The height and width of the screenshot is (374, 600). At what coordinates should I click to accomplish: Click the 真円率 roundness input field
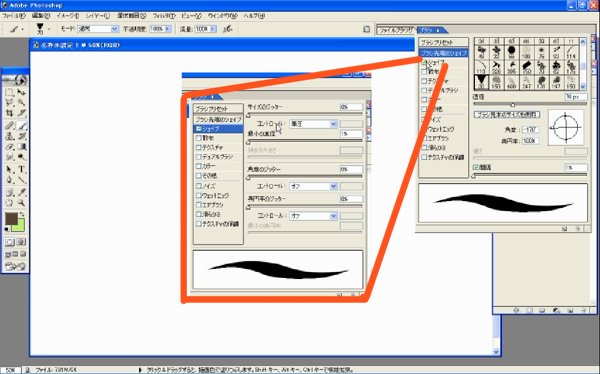(x=530, y=141)
